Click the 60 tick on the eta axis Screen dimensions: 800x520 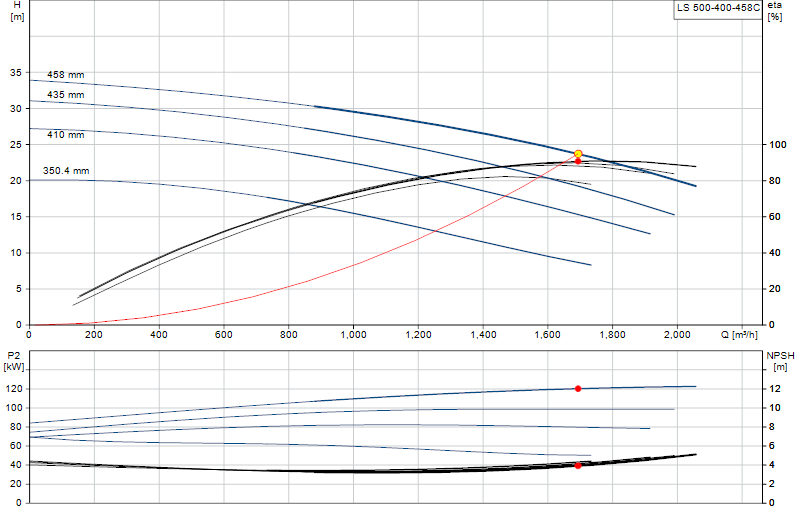tap(775, 217)
